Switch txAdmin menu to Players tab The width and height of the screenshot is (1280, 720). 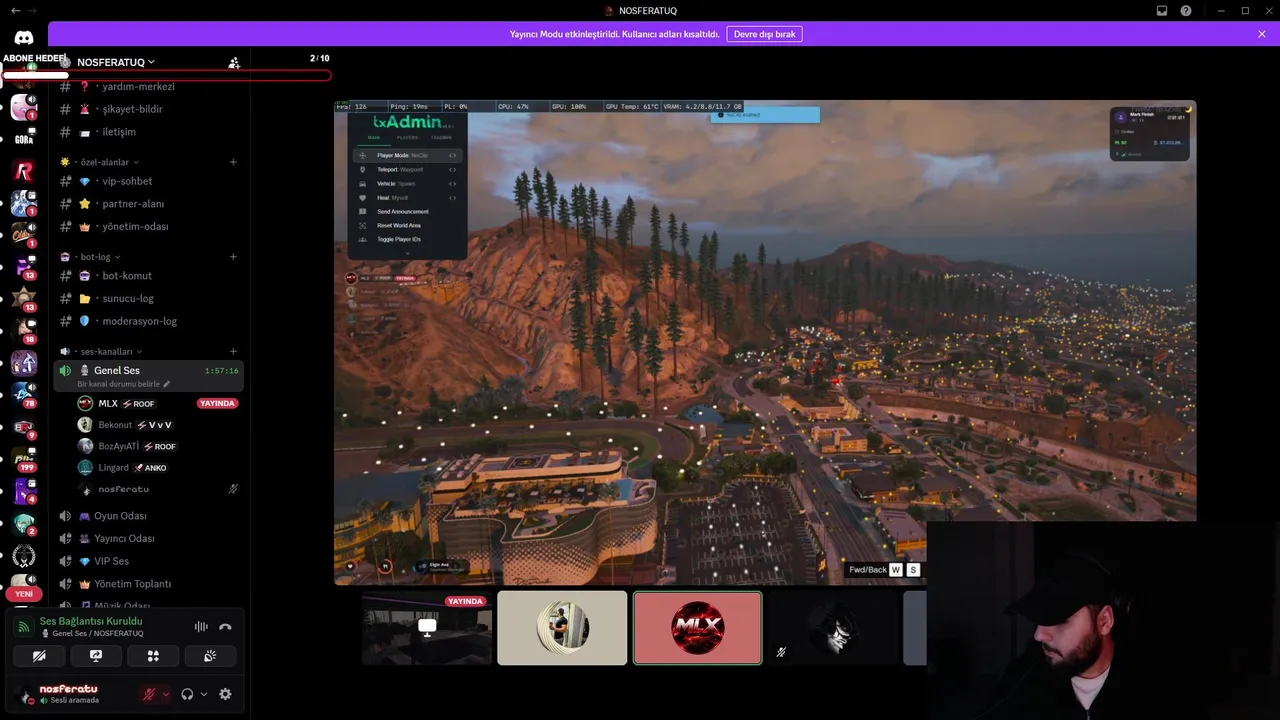407,137
